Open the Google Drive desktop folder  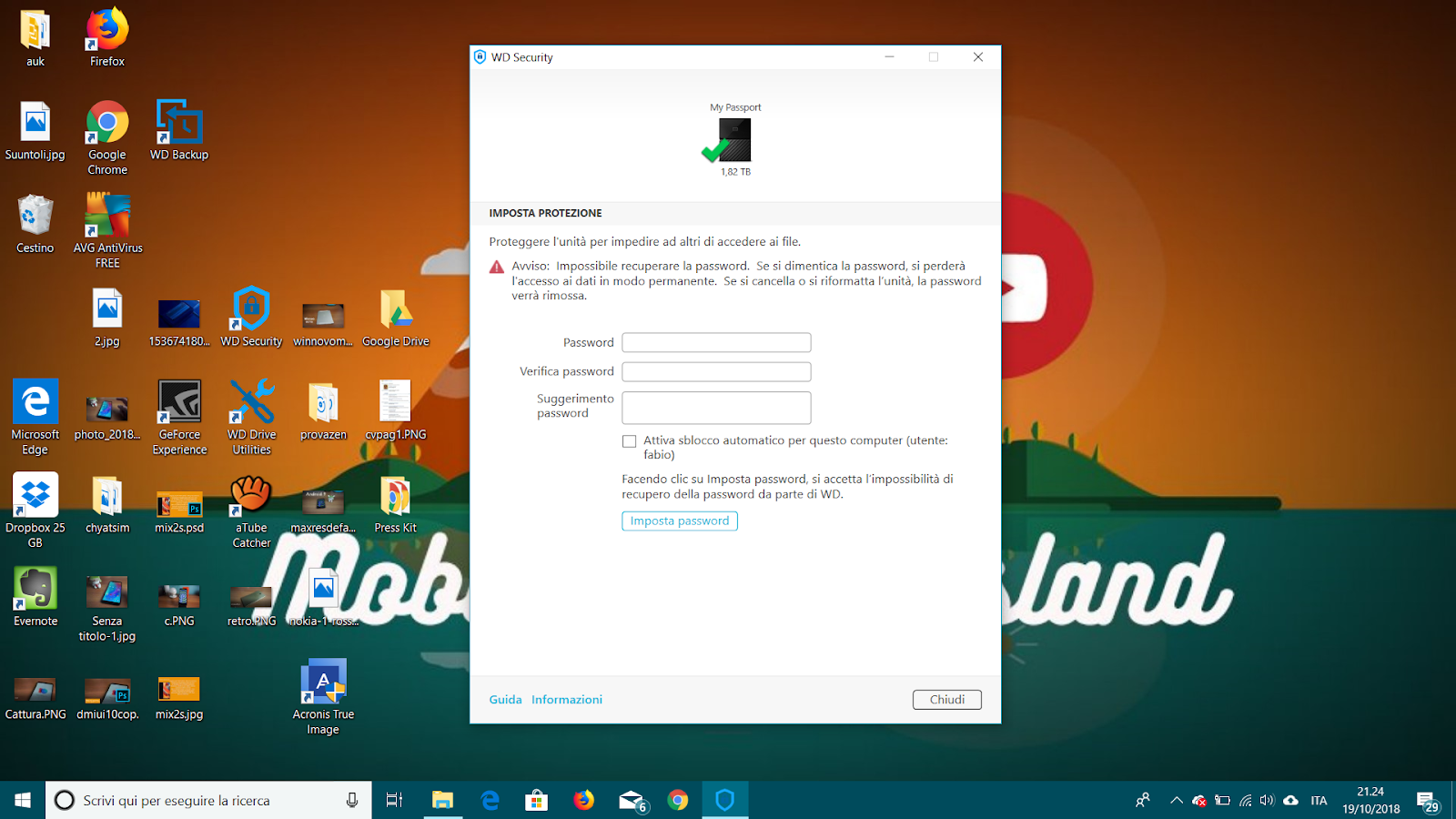click(x=396, y=317)
